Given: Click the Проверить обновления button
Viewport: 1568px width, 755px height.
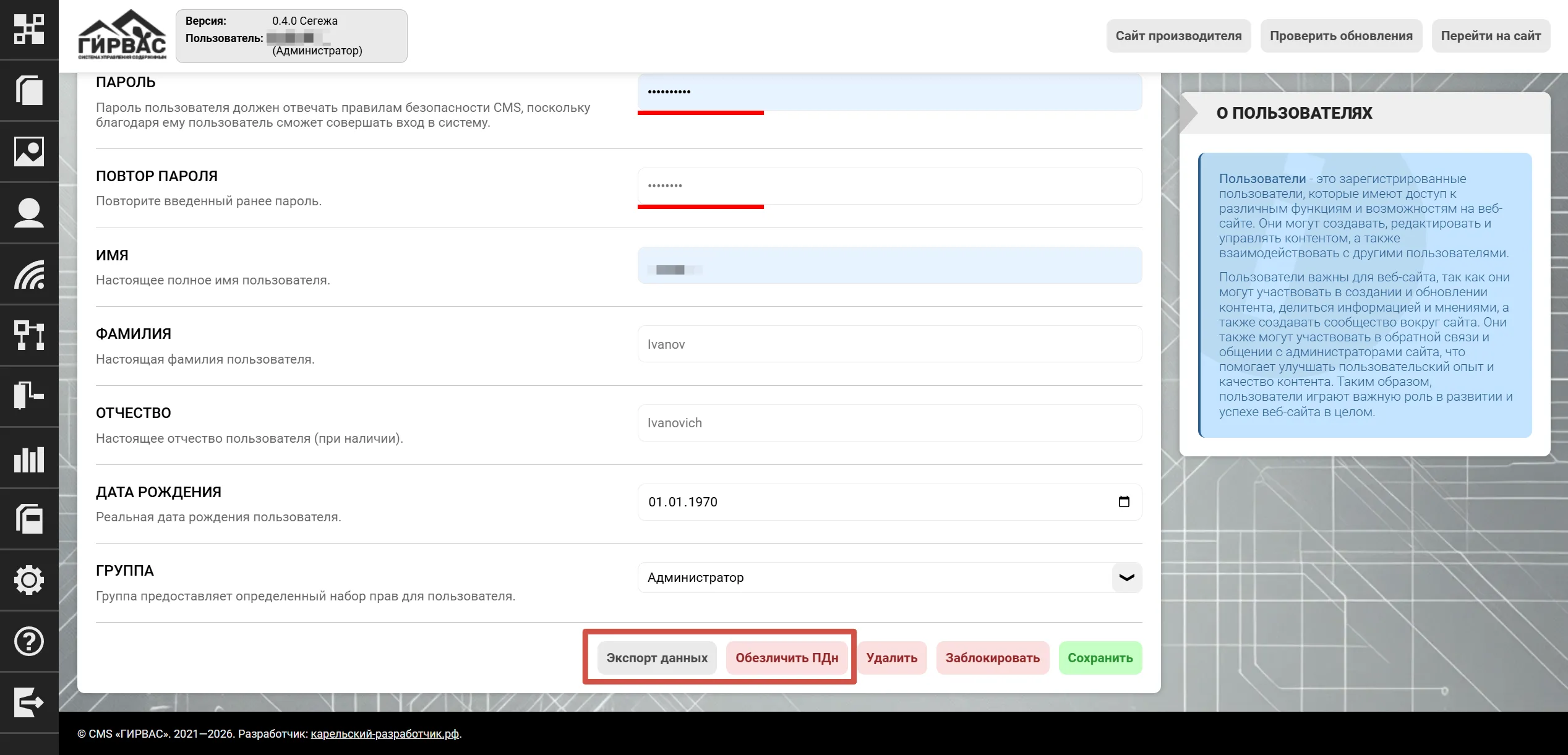Looking at the screenshot, I should pyautogui.click(x=1341, y=36).
